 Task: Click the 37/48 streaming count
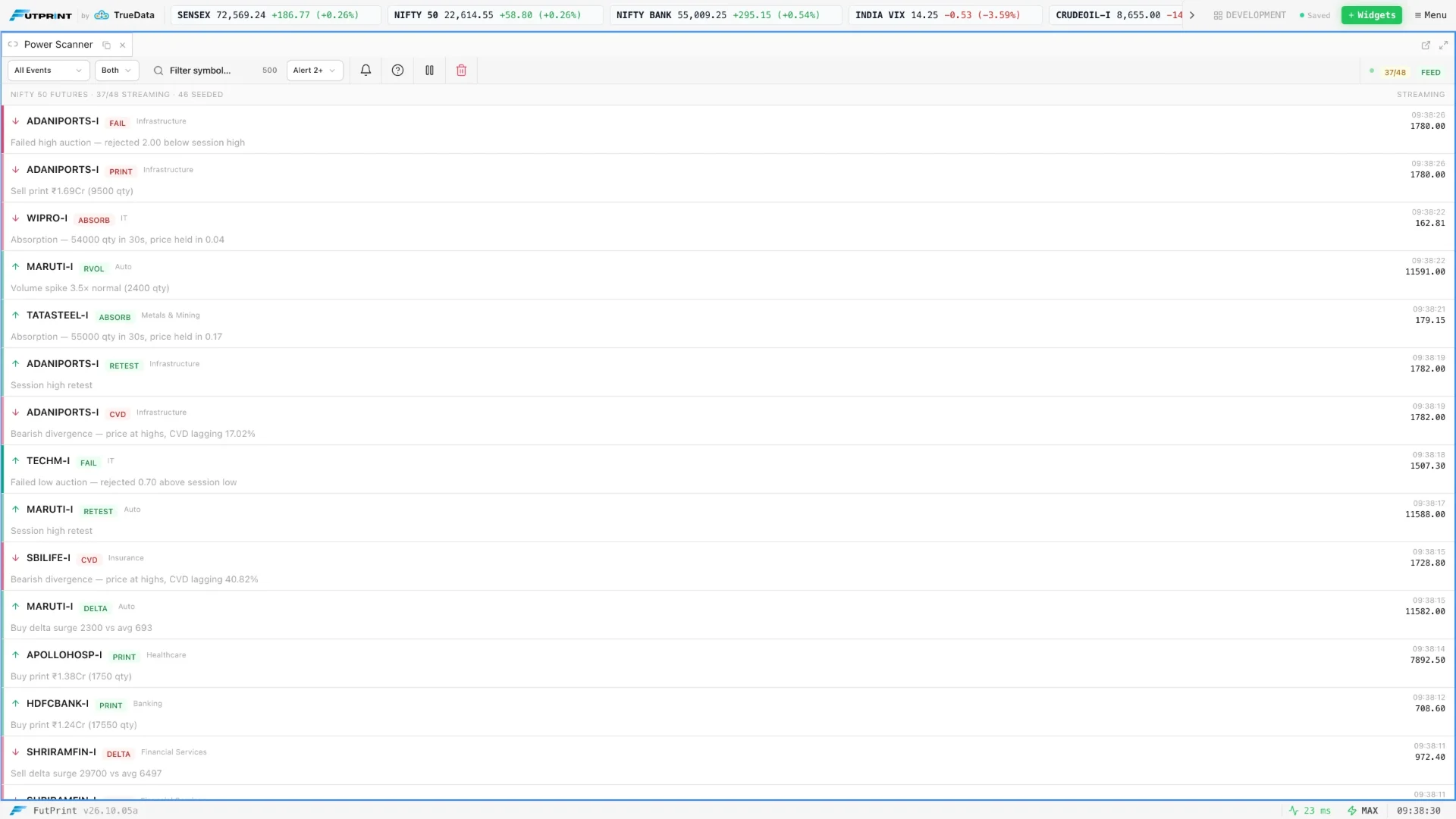click(x=1395, y=72)
